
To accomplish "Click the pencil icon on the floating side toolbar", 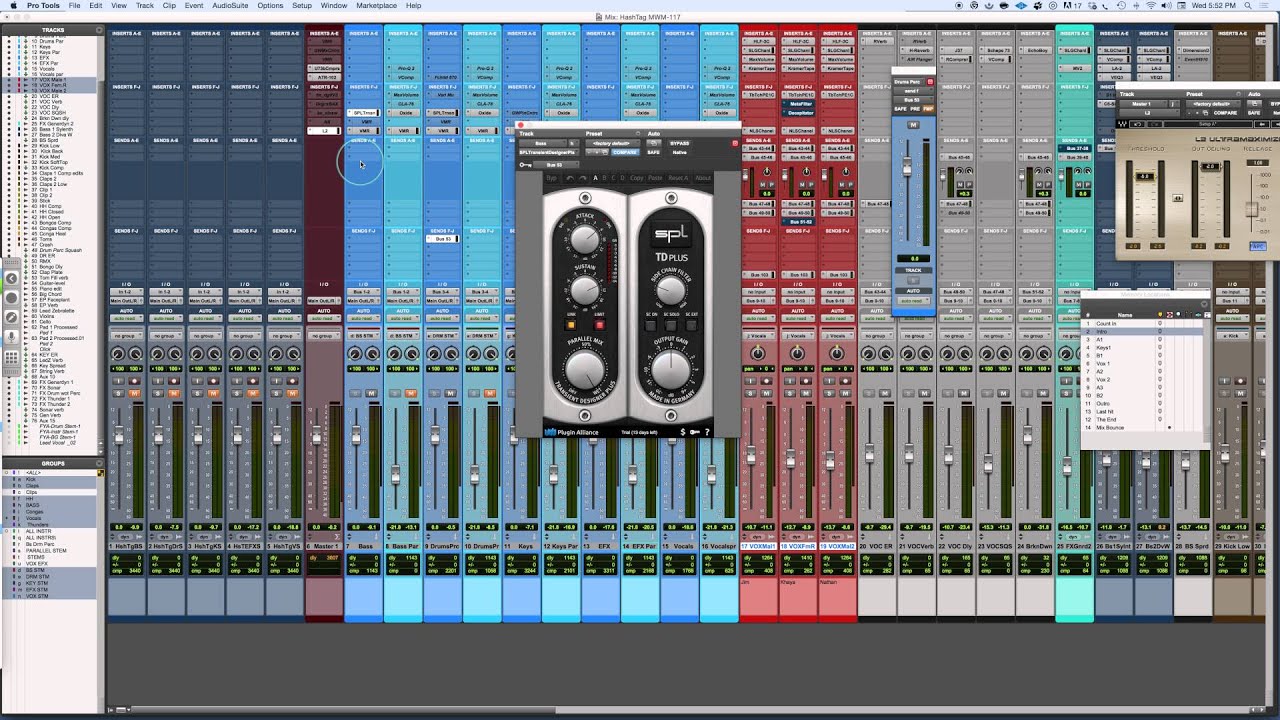I will tap(11, 317).
